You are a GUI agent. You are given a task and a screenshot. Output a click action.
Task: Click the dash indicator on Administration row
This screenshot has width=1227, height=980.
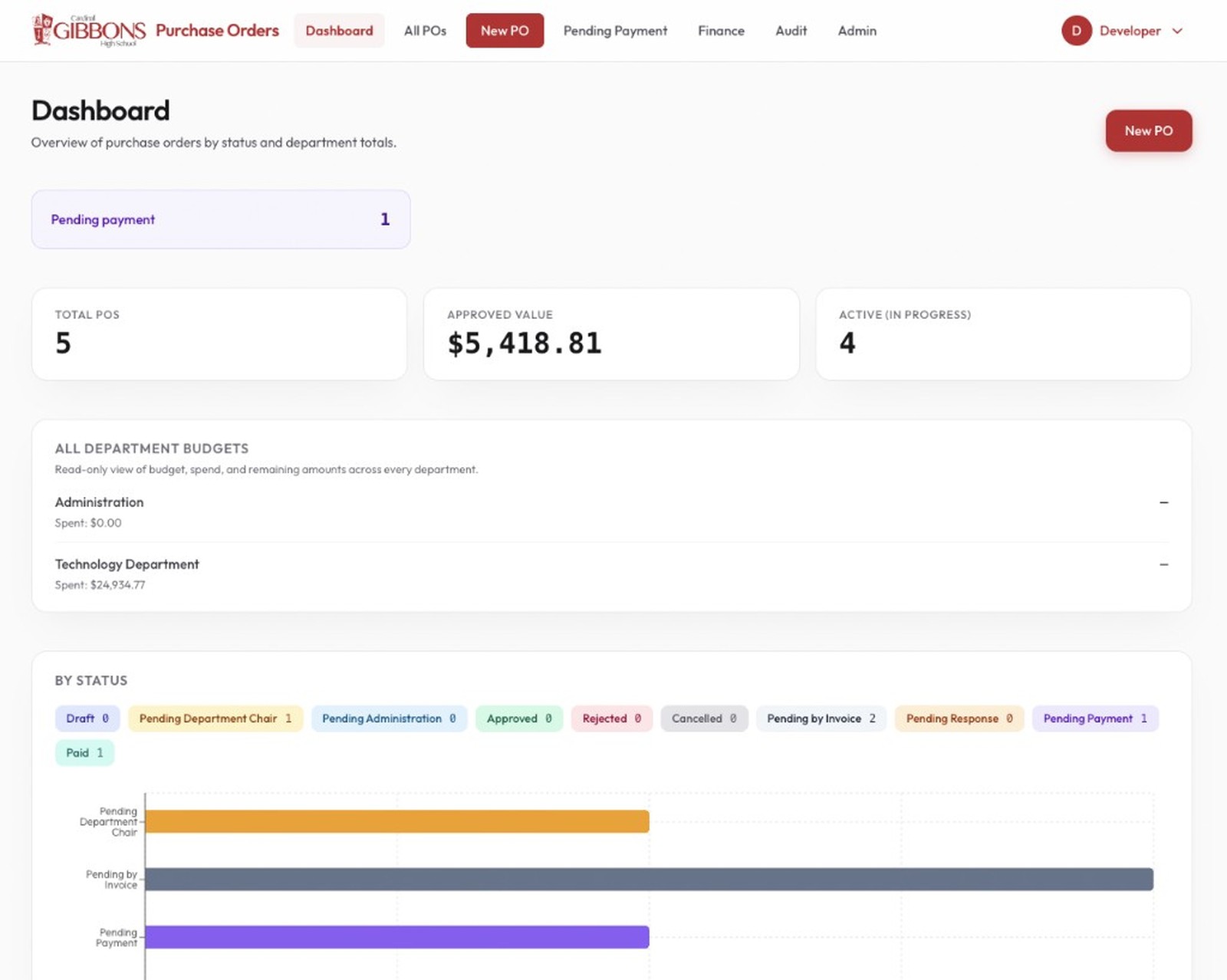(1163, 502)
